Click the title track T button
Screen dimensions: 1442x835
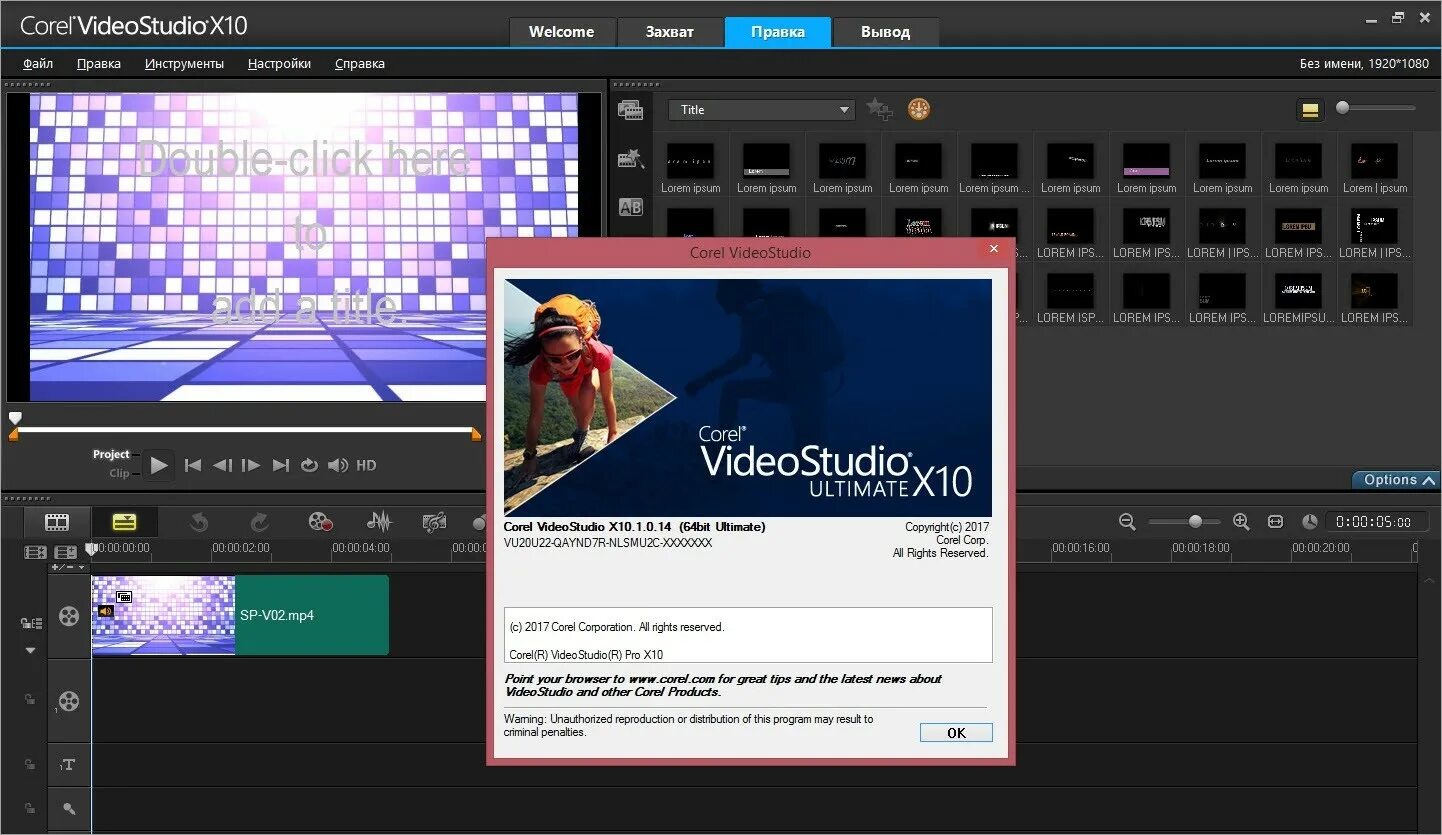(68, 765)
